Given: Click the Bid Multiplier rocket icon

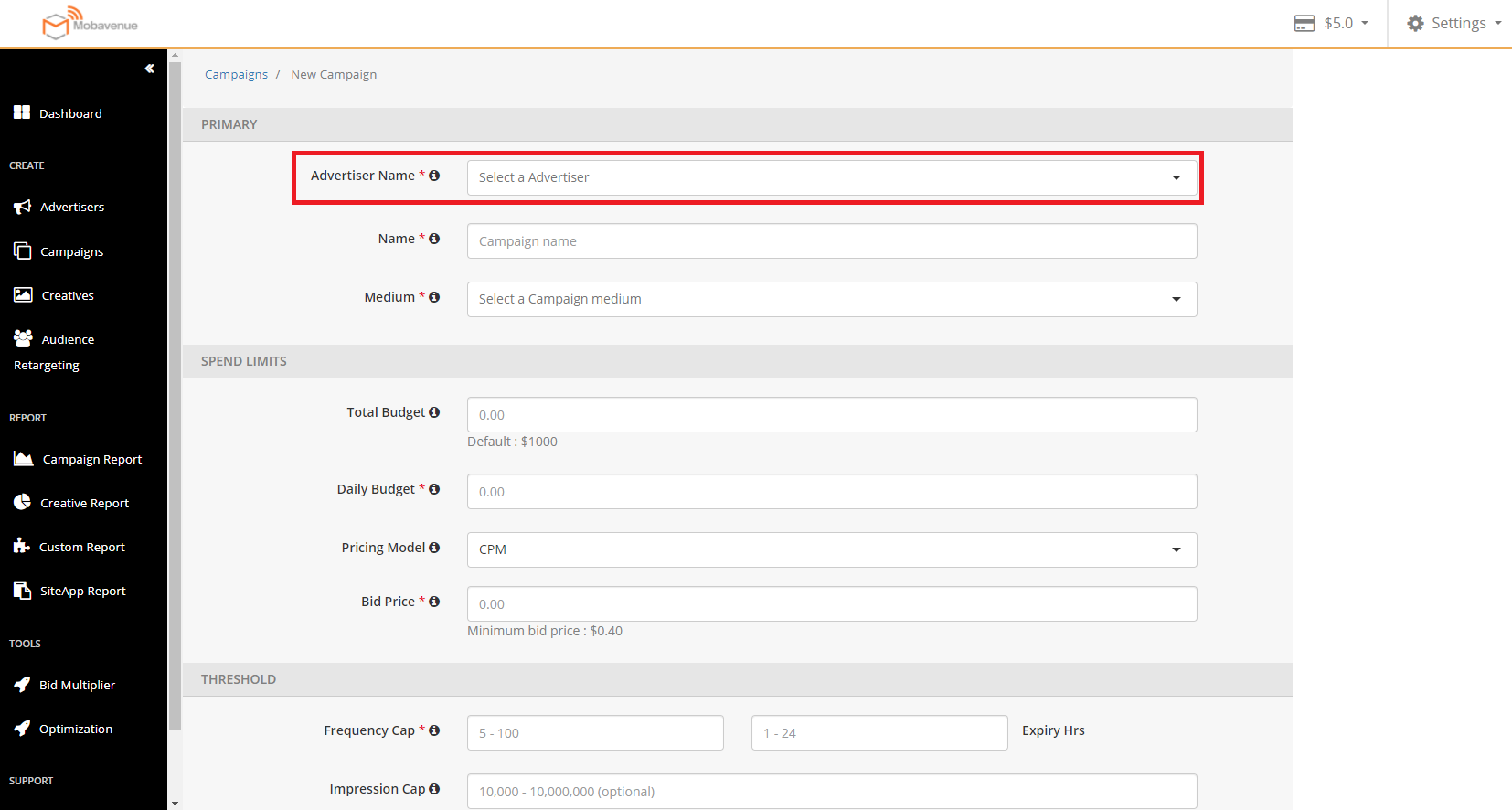Looking at the screenshot, I should coord(22,684).
